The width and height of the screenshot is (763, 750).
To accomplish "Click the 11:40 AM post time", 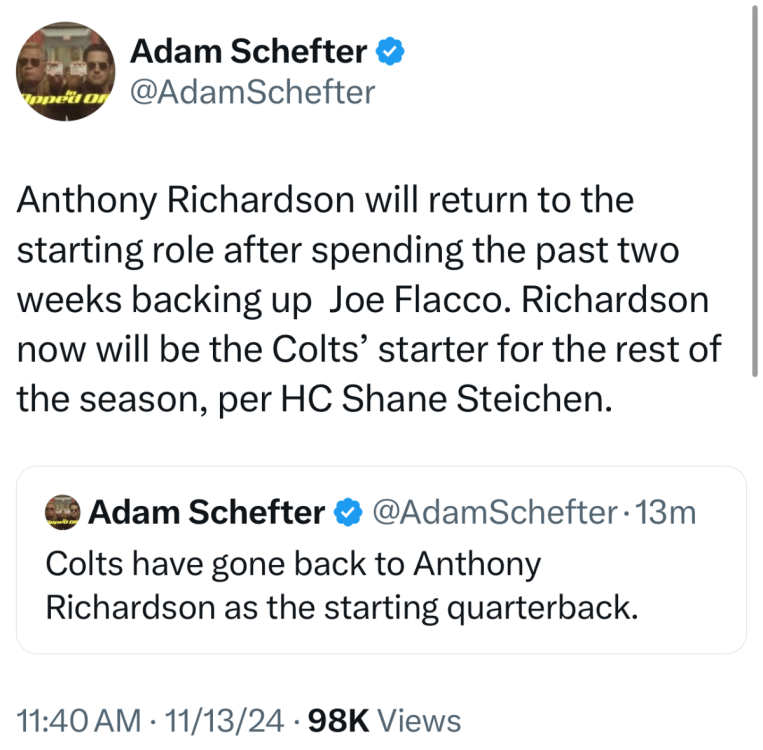I will point(78,720).
